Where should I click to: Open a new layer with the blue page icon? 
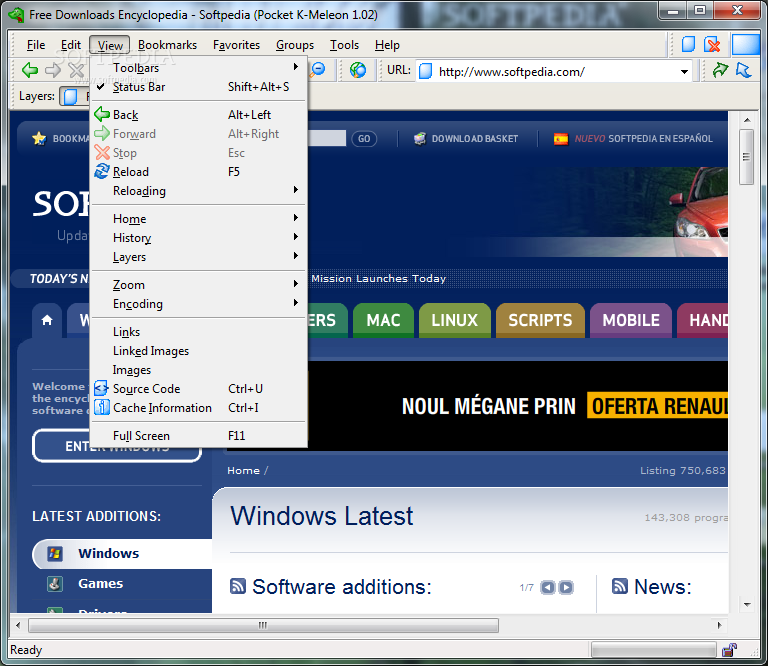(689, 45)
